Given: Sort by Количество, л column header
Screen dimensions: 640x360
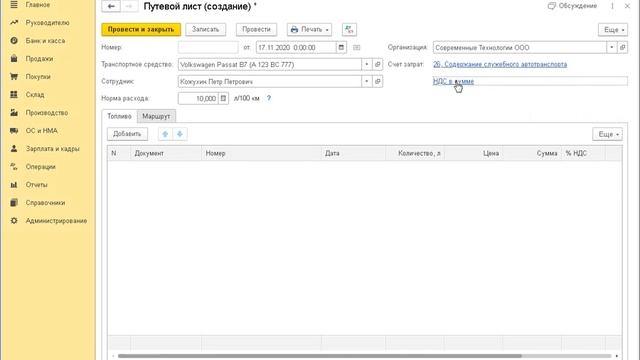Looking at the screenshot, I should pos(415,153).
